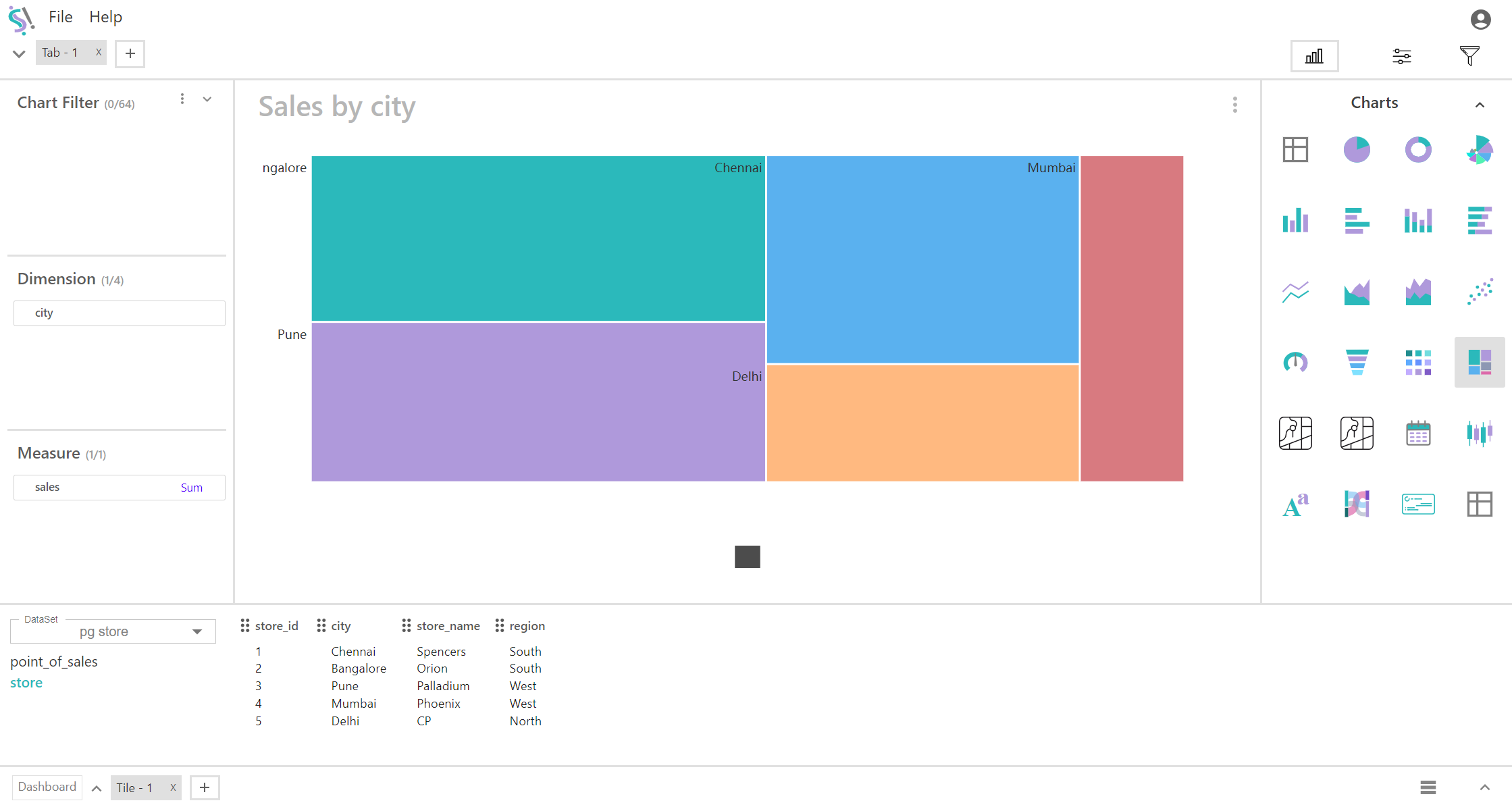This screenshot has height=807, width=1512.
Task: Choose the funnel chart icon
Action: click(1357, 363)
